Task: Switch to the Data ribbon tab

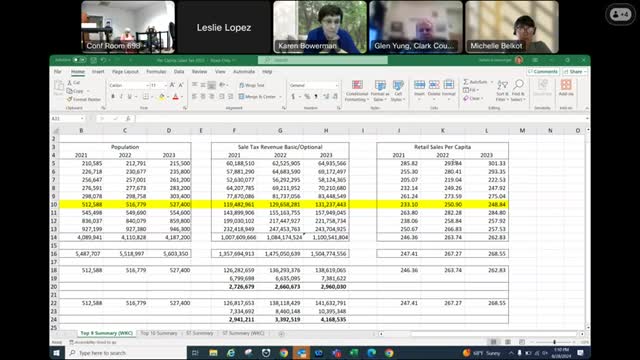Action: [x=179, y=71]
